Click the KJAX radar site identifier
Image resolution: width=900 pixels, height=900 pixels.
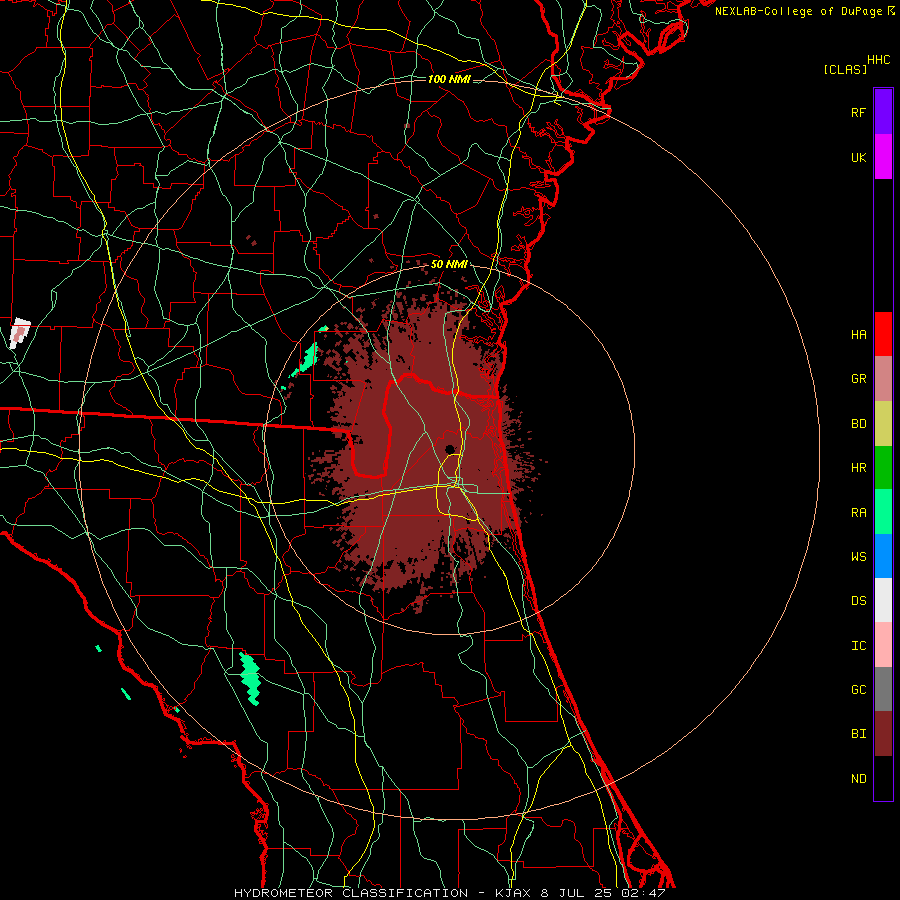[513, 893]
